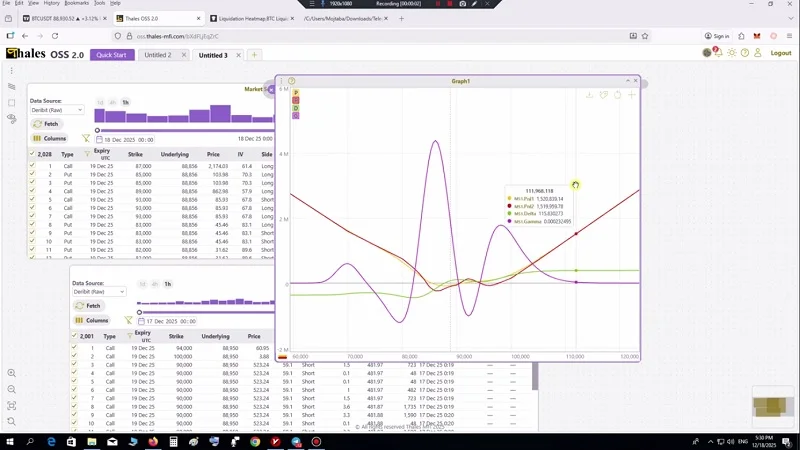Toggle the select-all checkbox in the 2,001 table header
The height and width of the screenshot is (450, 800).
pyautogui.click(x=74, y=336)
